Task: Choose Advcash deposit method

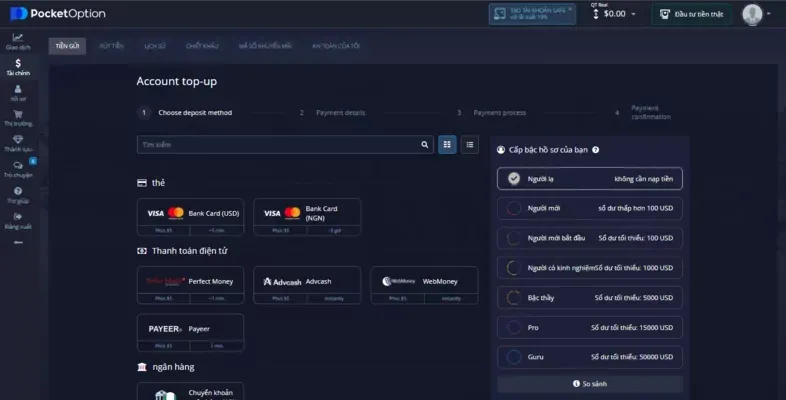Action: coord(307,285)
